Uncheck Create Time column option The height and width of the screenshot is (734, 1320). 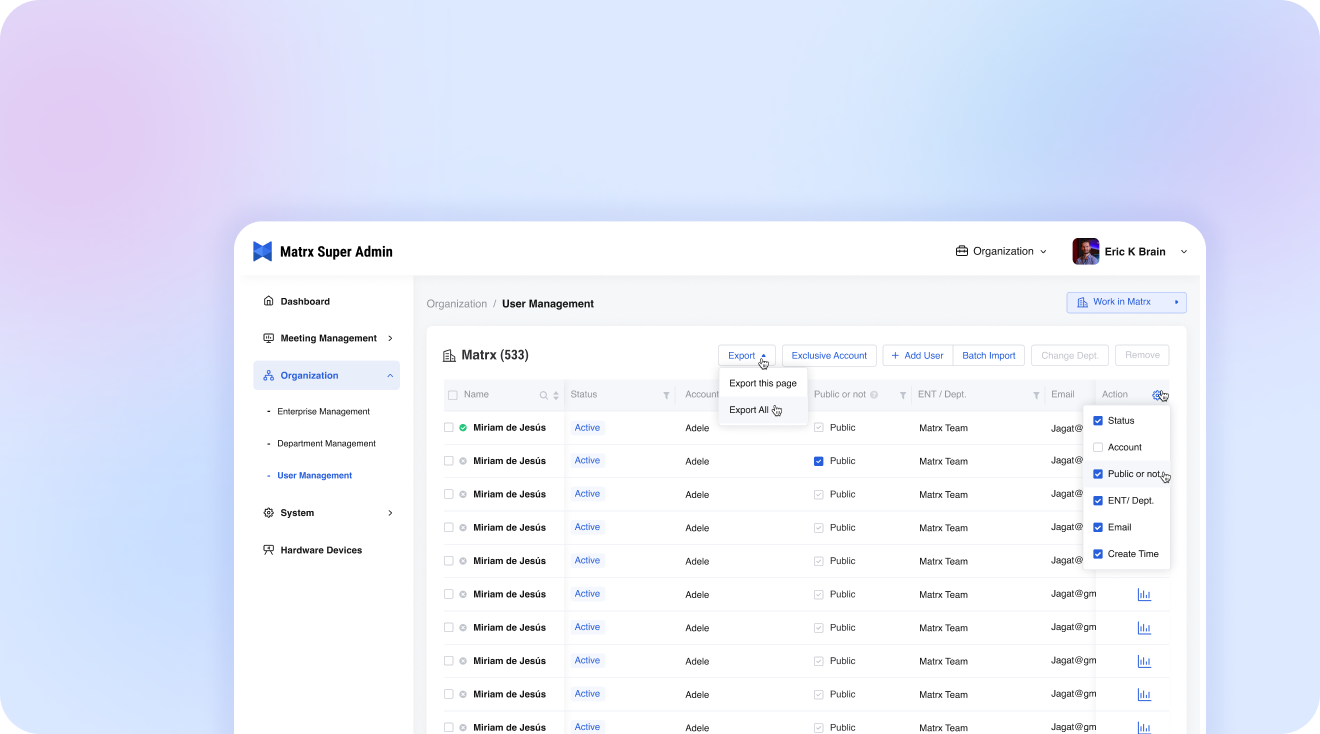[1098, 554]
